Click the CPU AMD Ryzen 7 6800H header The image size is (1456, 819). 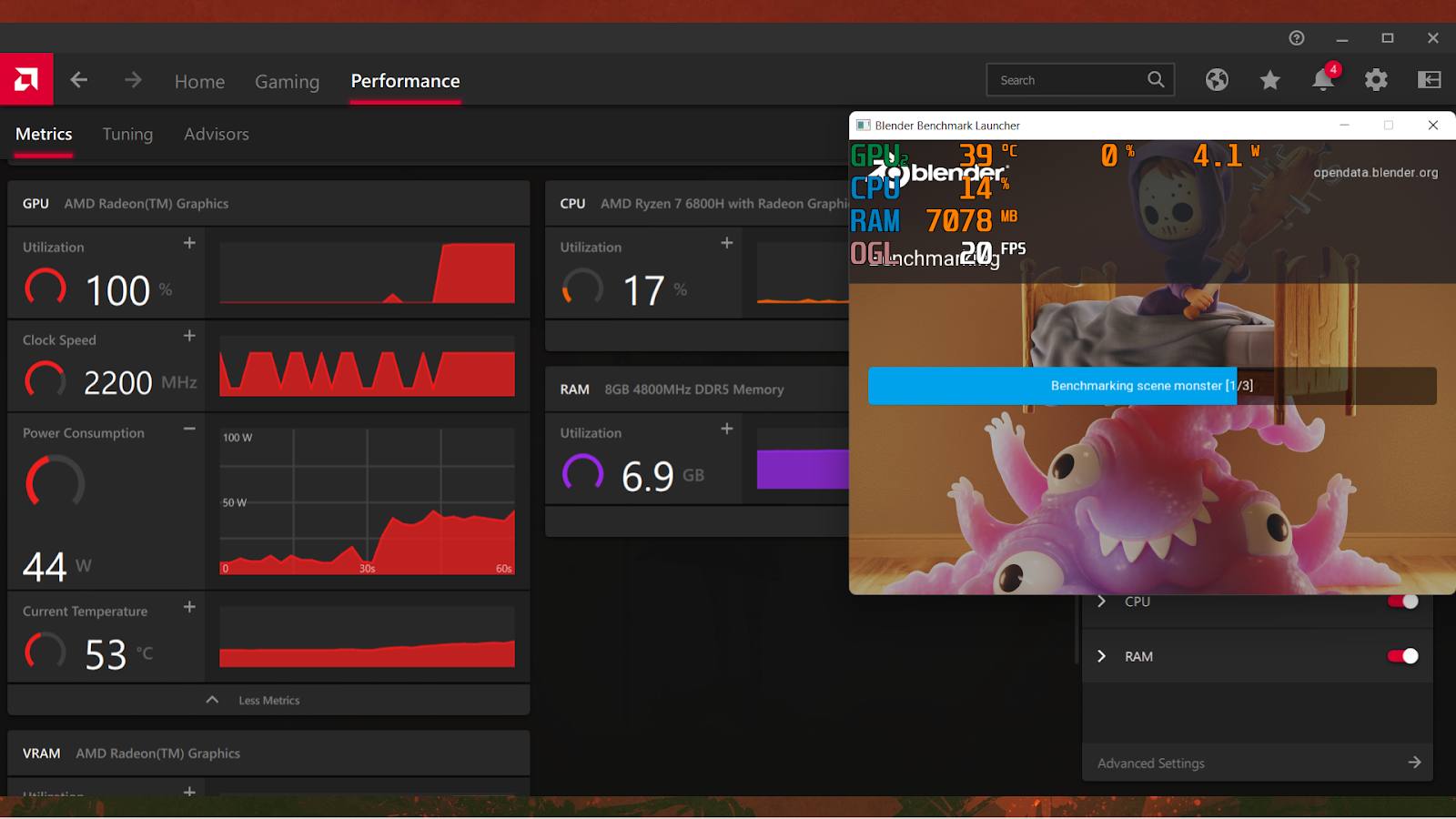click(x=697, y=204)
